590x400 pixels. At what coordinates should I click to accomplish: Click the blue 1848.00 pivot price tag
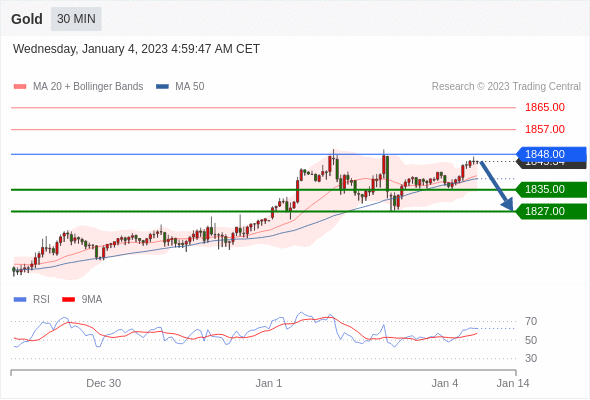click(551, 154)
